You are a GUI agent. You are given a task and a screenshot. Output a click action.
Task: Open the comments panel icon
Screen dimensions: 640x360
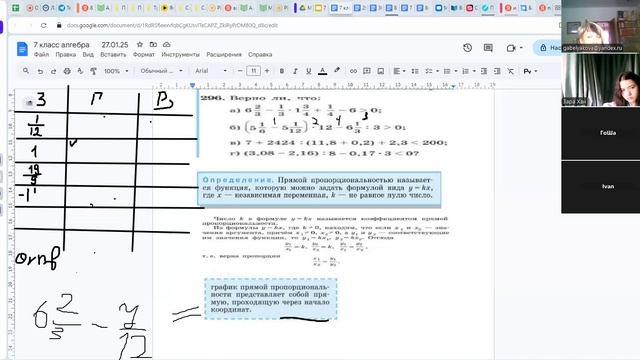(488, 48)
